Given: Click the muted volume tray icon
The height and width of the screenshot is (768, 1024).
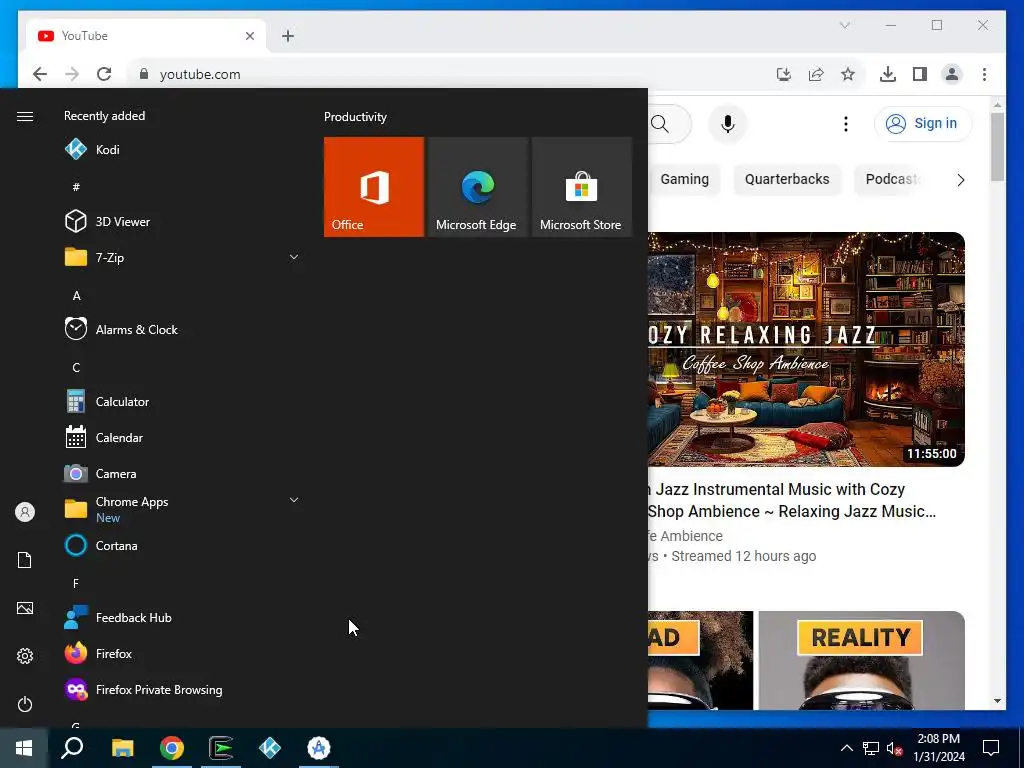Looking at the screenshot, I should (x=895, y=748).
